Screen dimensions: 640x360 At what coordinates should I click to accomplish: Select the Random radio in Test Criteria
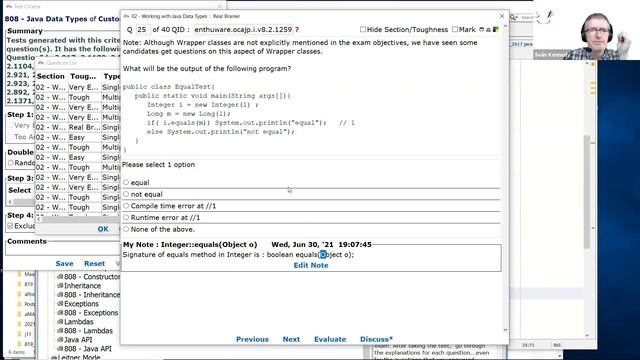coord(11,163)
